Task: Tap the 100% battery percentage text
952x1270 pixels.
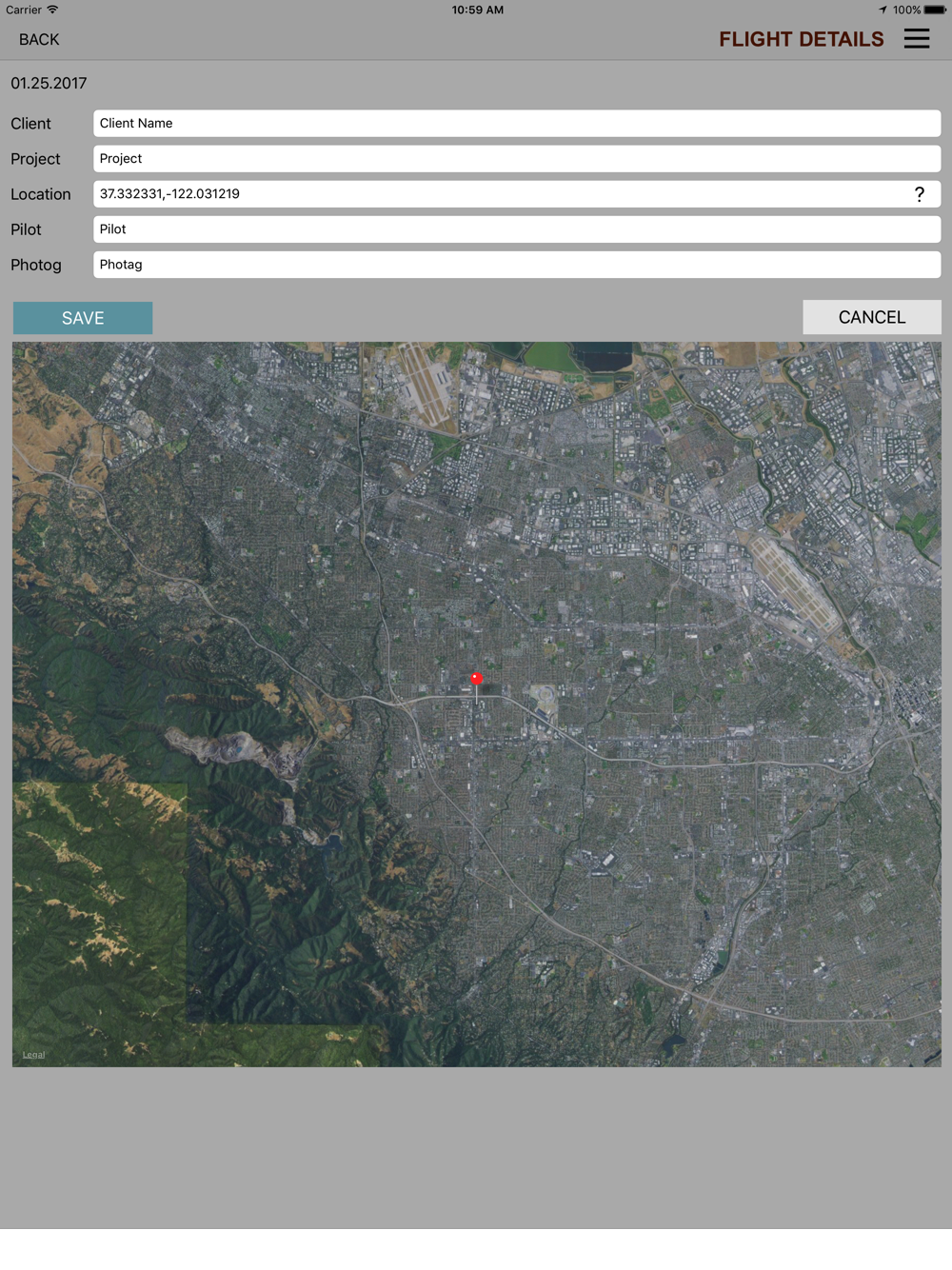Action: coord(906,10)
